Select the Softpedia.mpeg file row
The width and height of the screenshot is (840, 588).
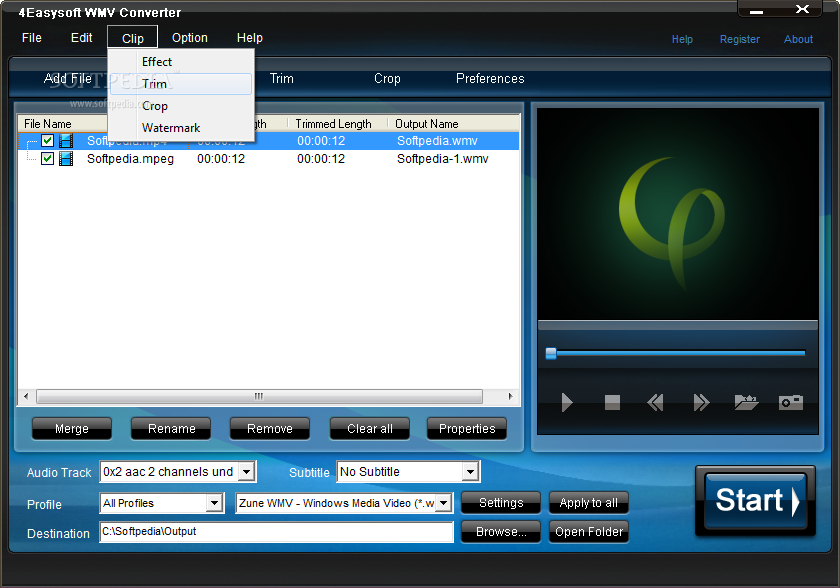(269, 159)
